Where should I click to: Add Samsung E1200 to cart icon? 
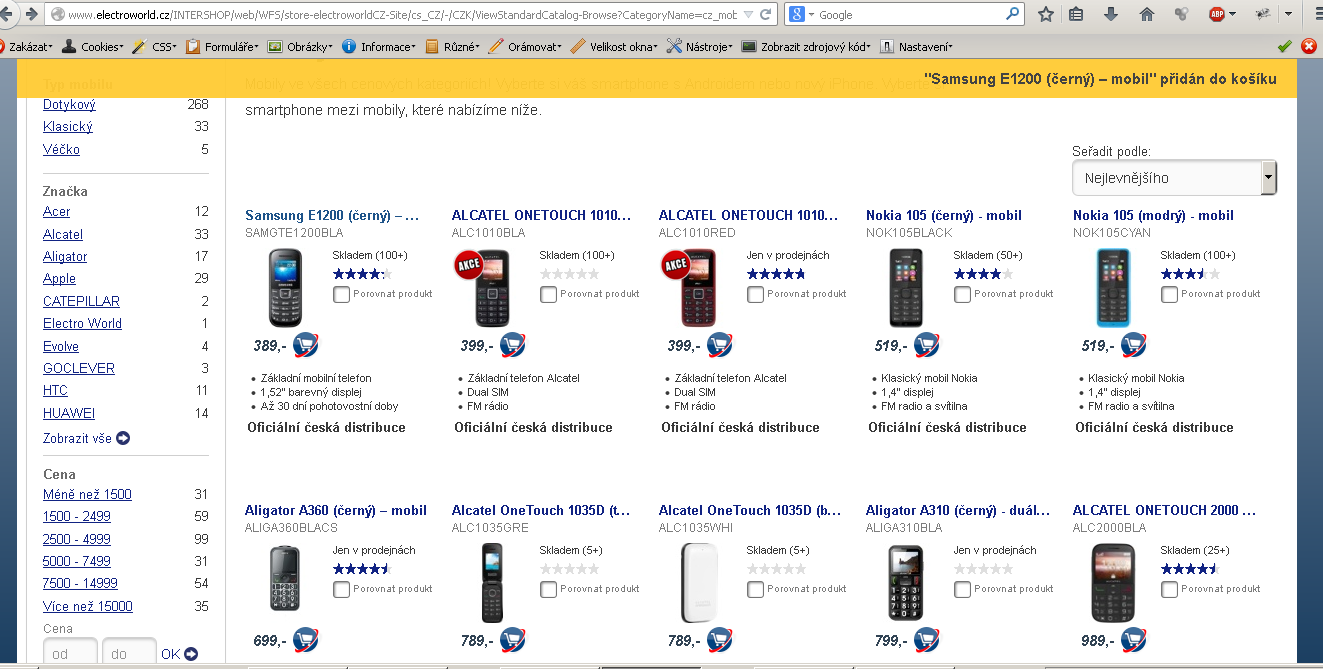point(305,345)
